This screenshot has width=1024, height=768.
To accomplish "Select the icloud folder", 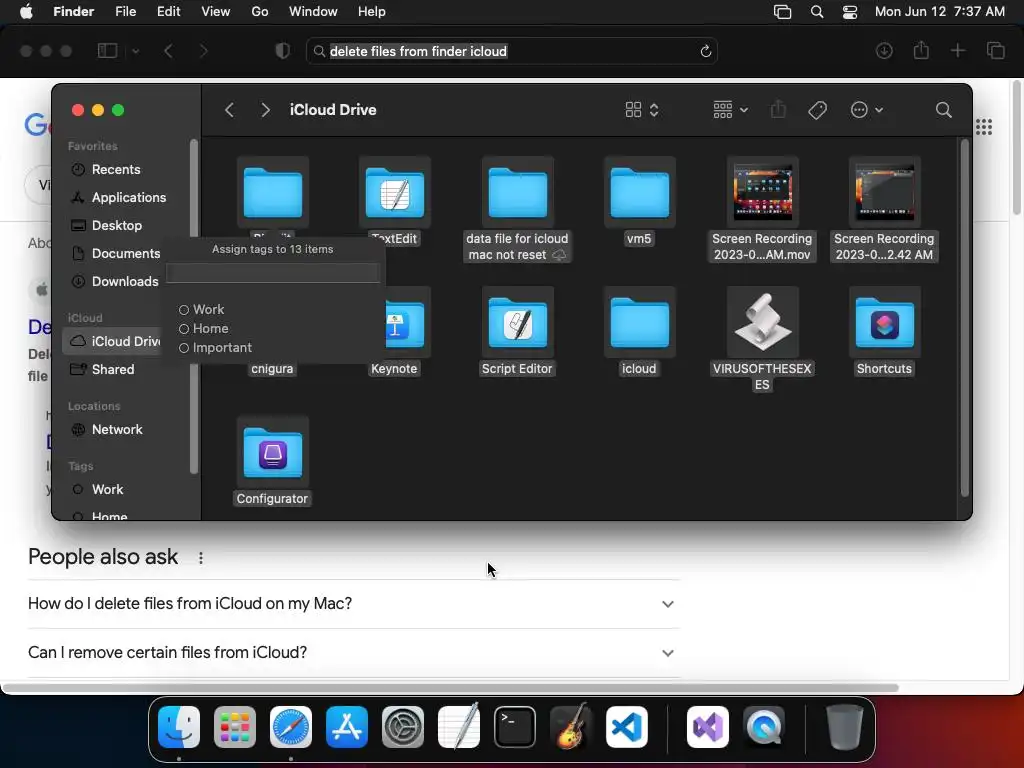I will [639, 323].
